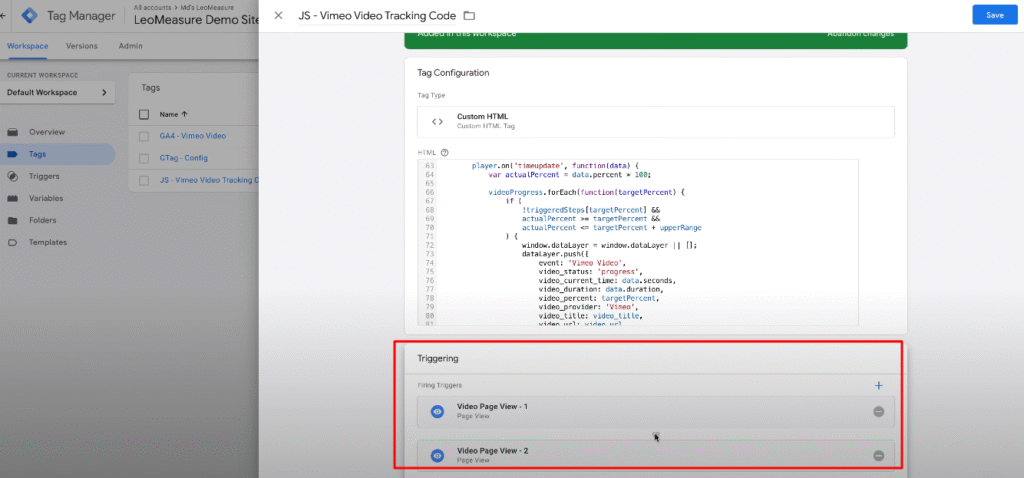Click the eye icon of Video Page View - 2
The width and height of the screenshot is (1024, 478).
(438, 456)
